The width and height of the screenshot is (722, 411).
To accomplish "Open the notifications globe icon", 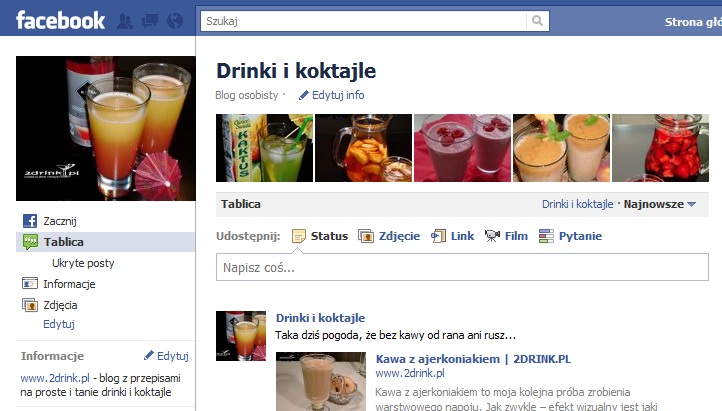I will click(175, 21).
